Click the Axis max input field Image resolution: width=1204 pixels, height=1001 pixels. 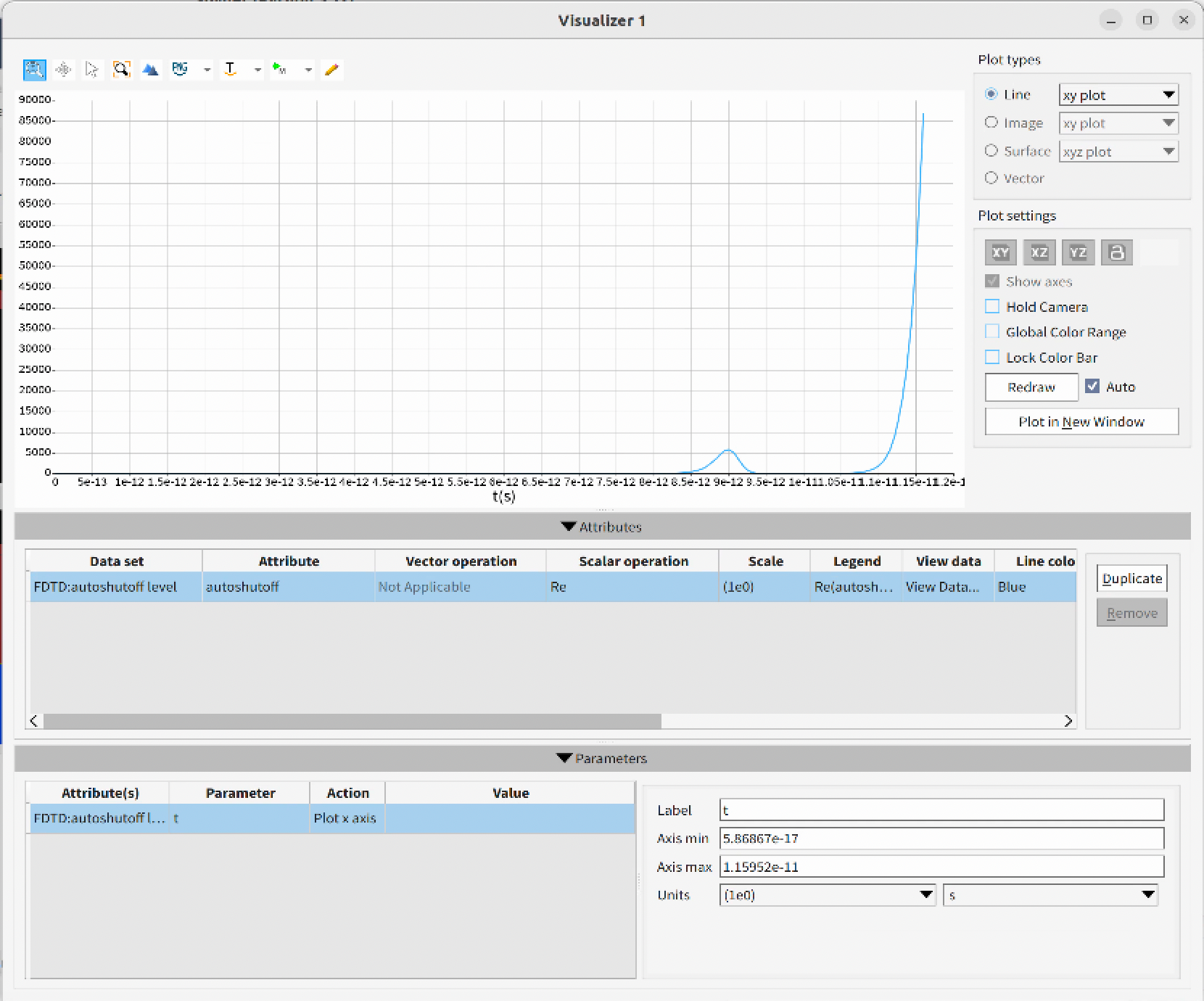(x=941, y=867)
